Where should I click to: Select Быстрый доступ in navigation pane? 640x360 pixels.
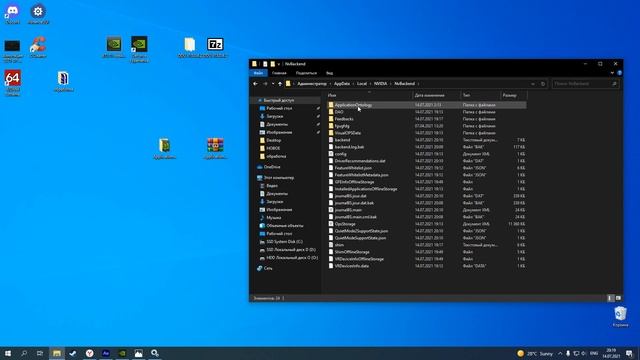coord(278,100)
